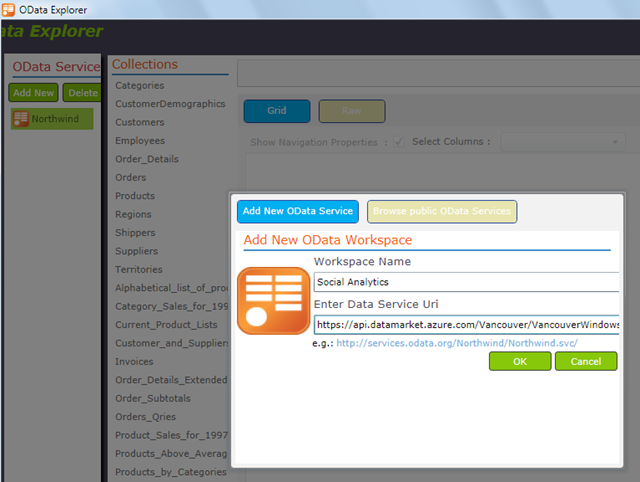Click the Data Service Uri input field

[x=466, y=324]
